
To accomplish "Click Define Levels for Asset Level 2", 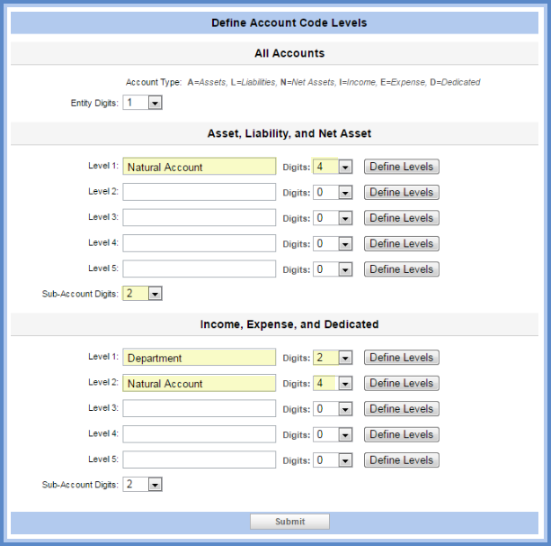I will [402, 192].
